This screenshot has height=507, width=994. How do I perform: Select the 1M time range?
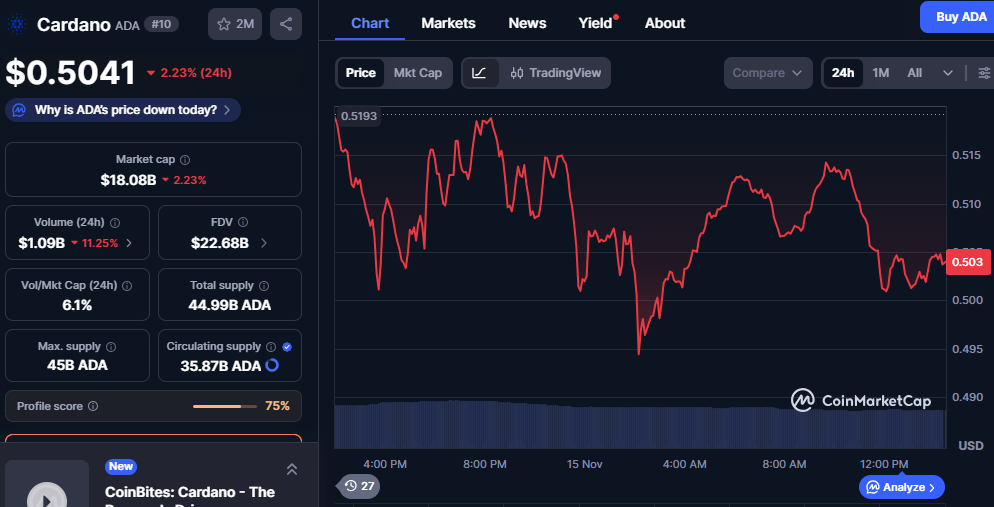point(880,73)
